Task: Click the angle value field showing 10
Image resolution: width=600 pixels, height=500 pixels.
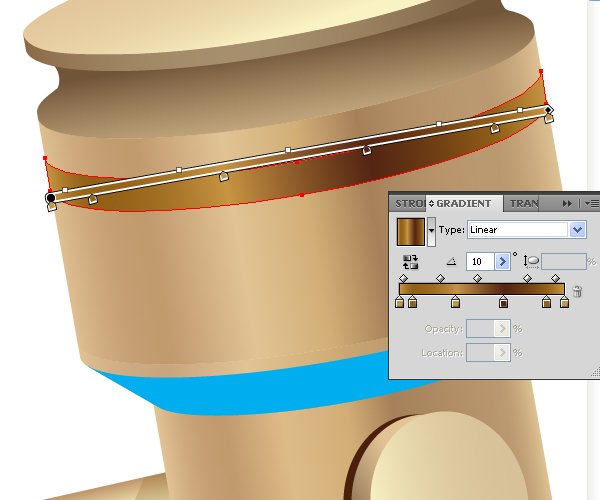Action: coord(480,262)
